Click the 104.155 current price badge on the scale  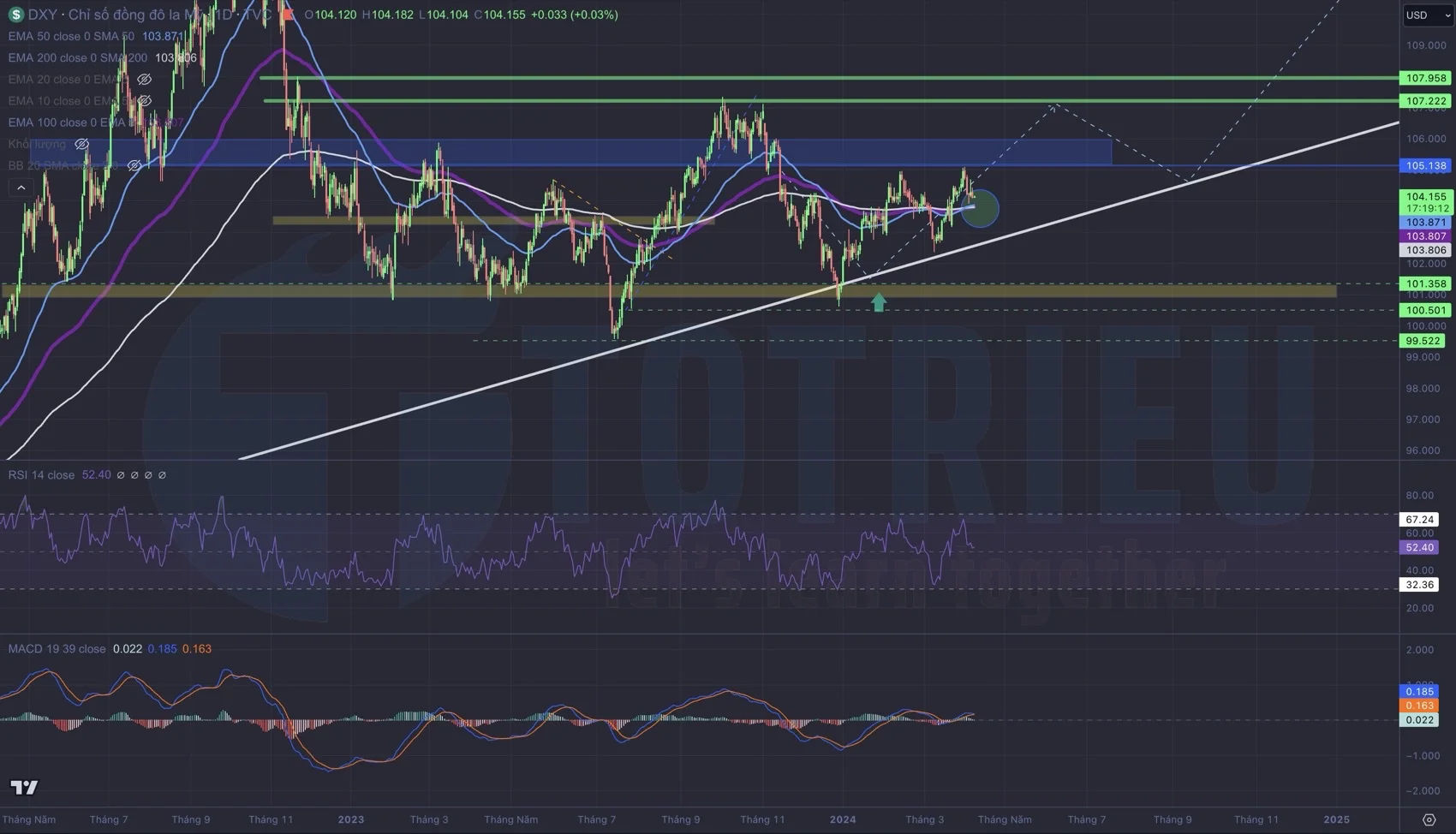(x=1424, y=197)
